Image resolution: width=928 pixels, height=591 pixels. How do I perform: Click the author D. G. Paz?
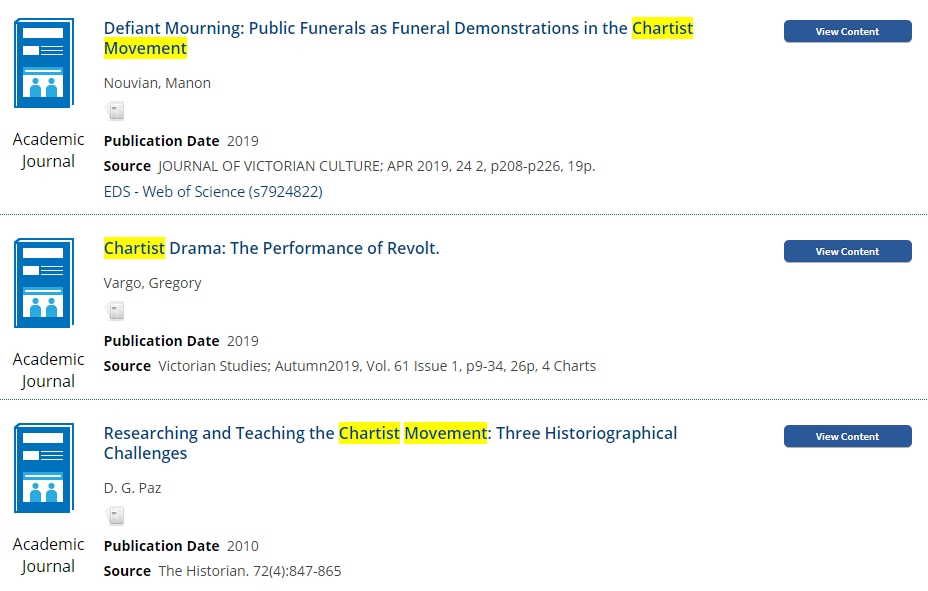point(132,488)
